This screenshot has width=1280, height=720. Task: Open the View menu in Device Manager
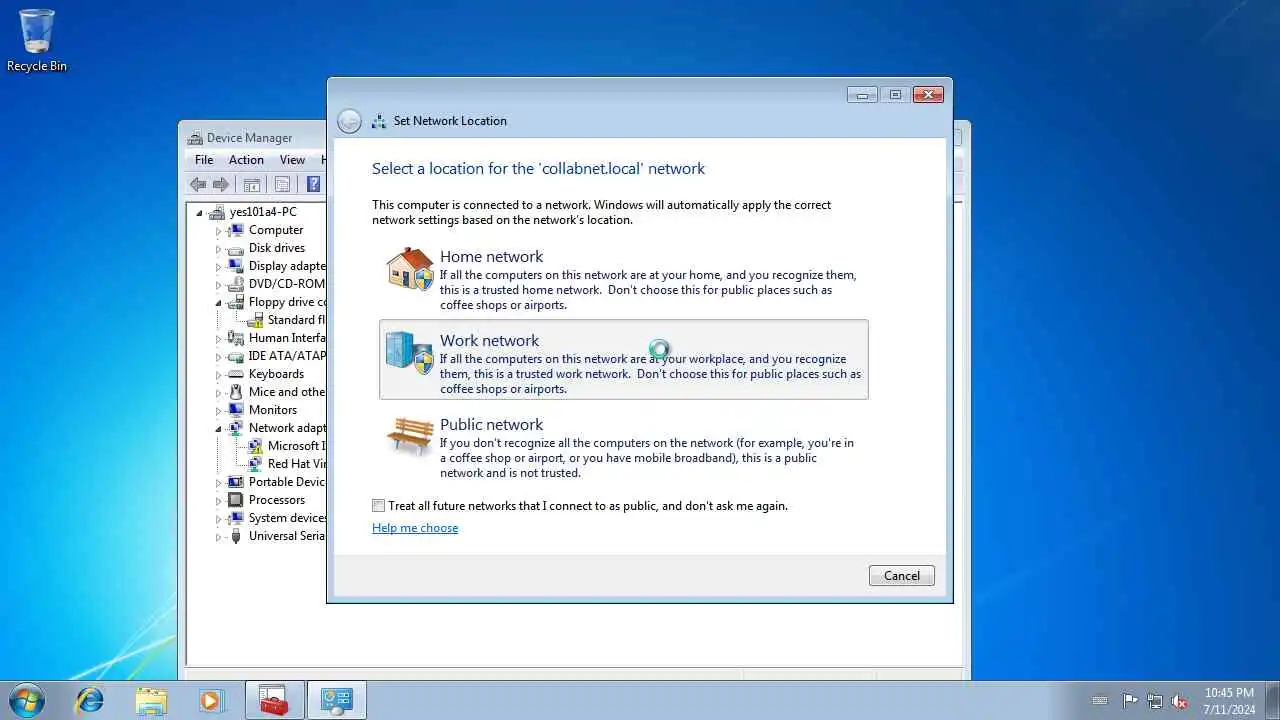tap(292, 160)
